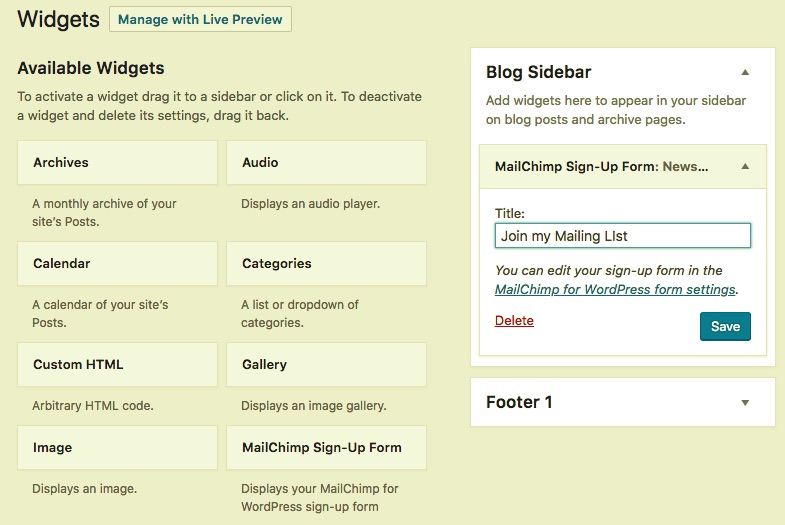This screenshot has width=785, height=525.
Task: Select the Calendar widget
Action: (118, 264)
